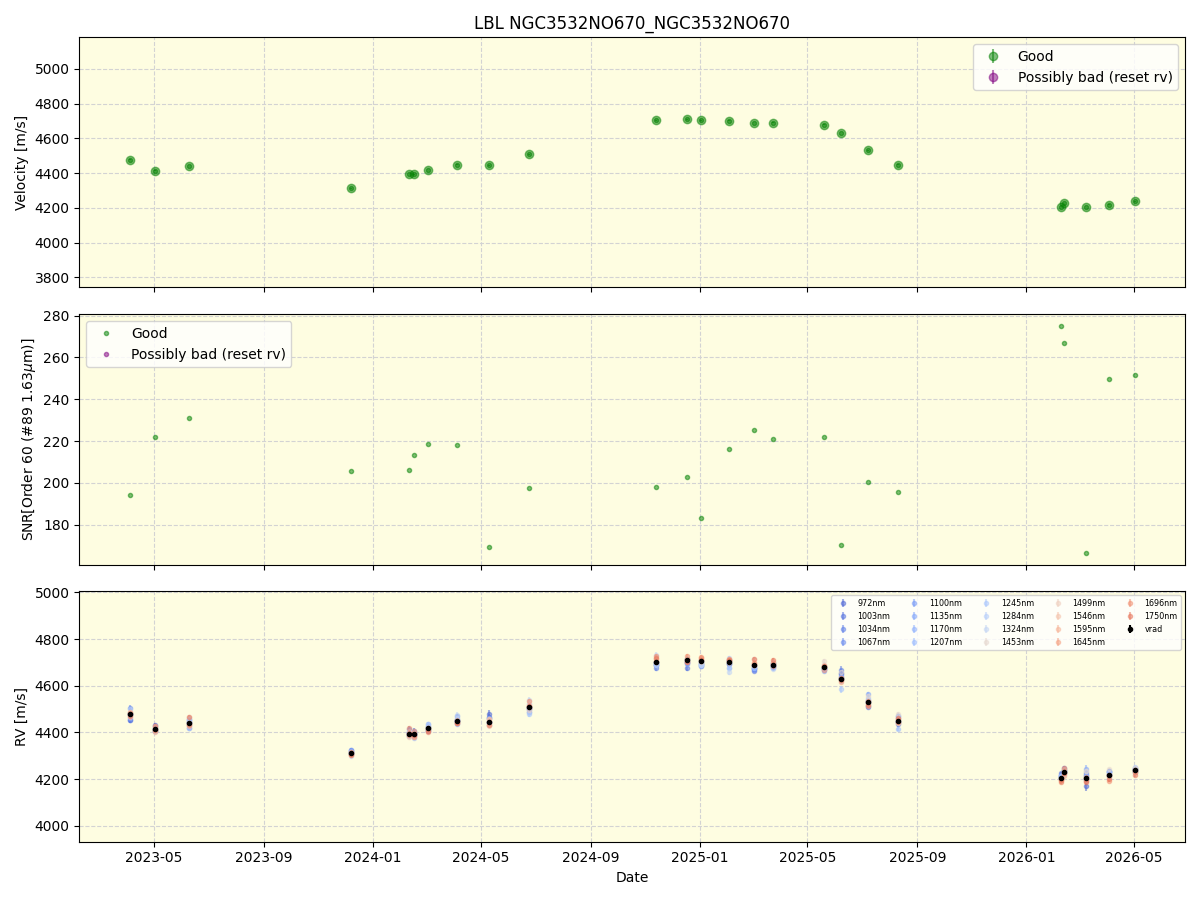This screenshot has height=900, width=1200.
Task: Click the Possibly bad (reset rv) label in Velocity legend
Action: (x=1095, y=77)
